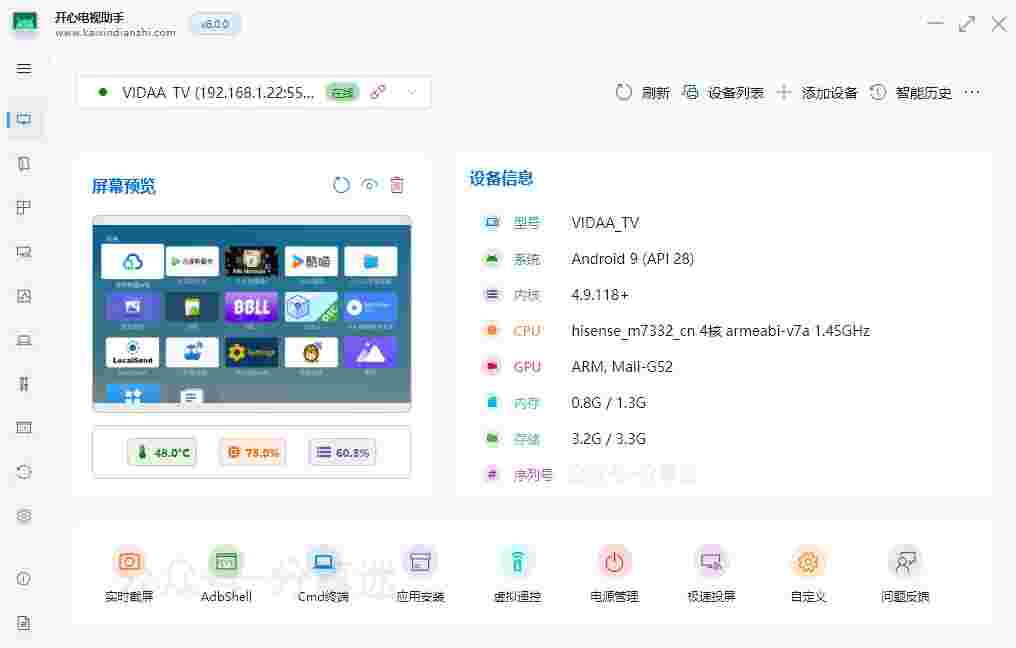The height and width of the screenshot is (648, 1016).
Task: Open the 设备列表 device list
Action: [x=723, y=92]
